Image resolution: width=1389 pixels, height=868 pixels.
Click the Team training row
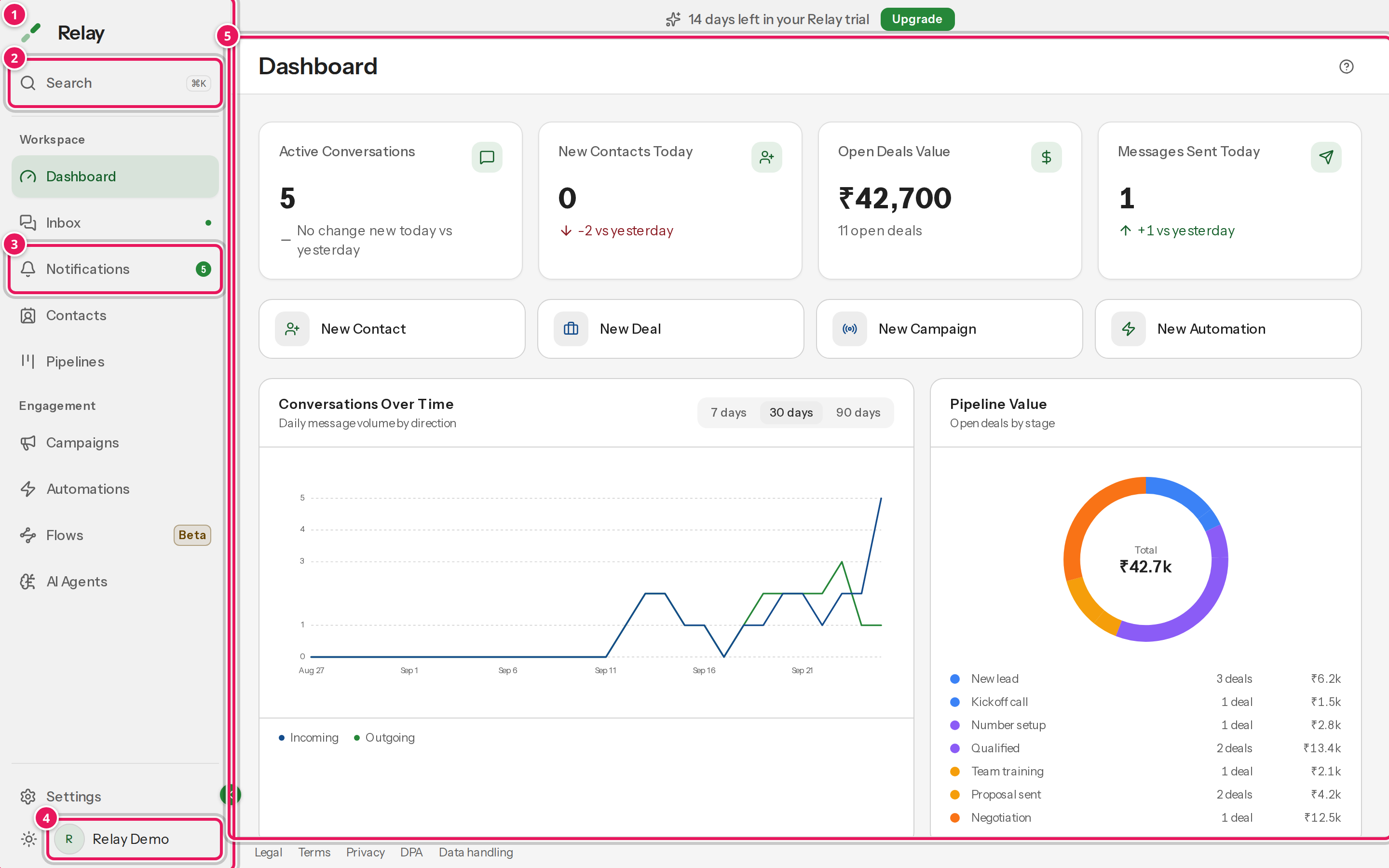(1145, 772)
